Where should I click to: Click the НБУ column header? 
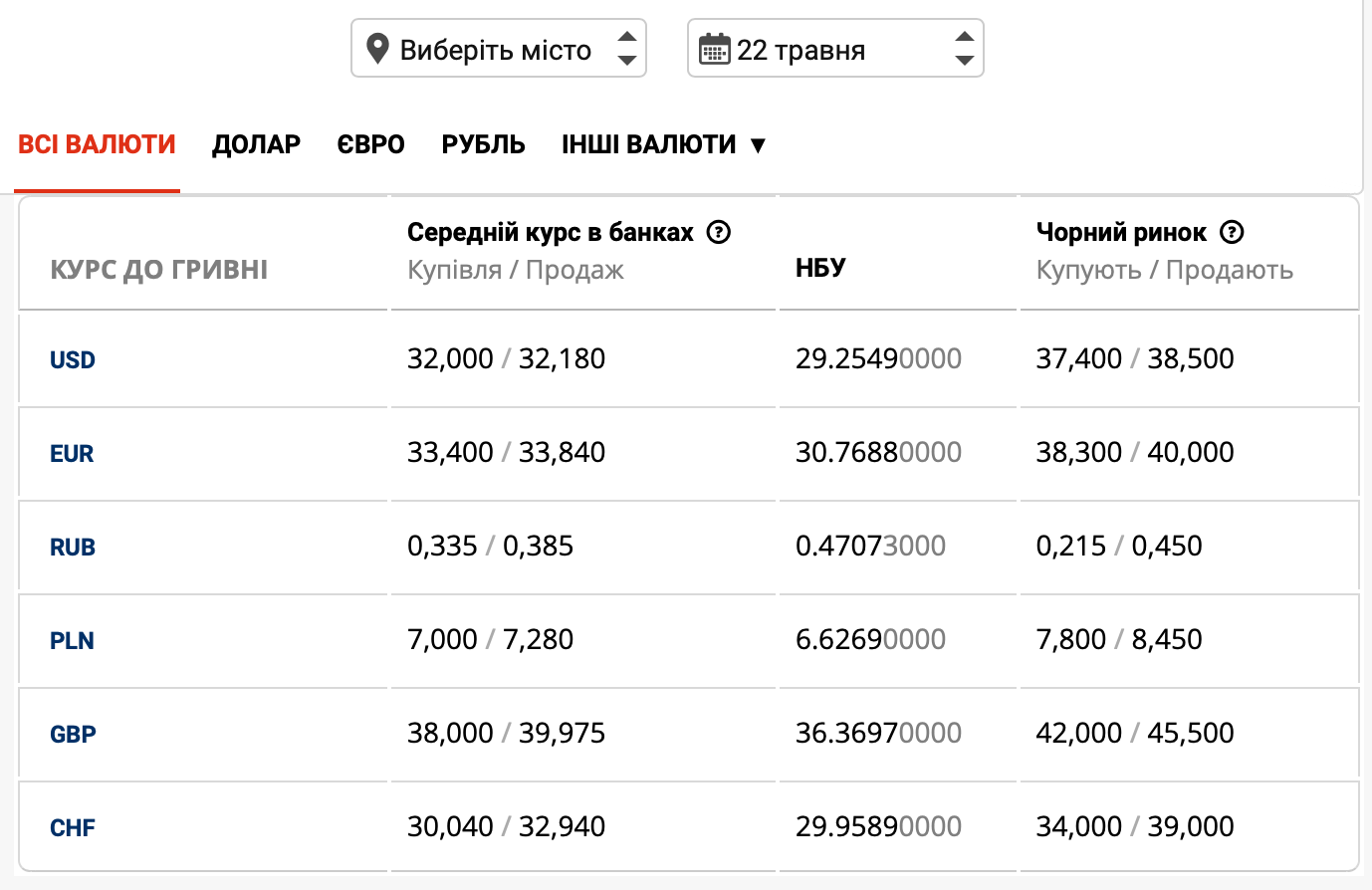(x=820, y=268)
